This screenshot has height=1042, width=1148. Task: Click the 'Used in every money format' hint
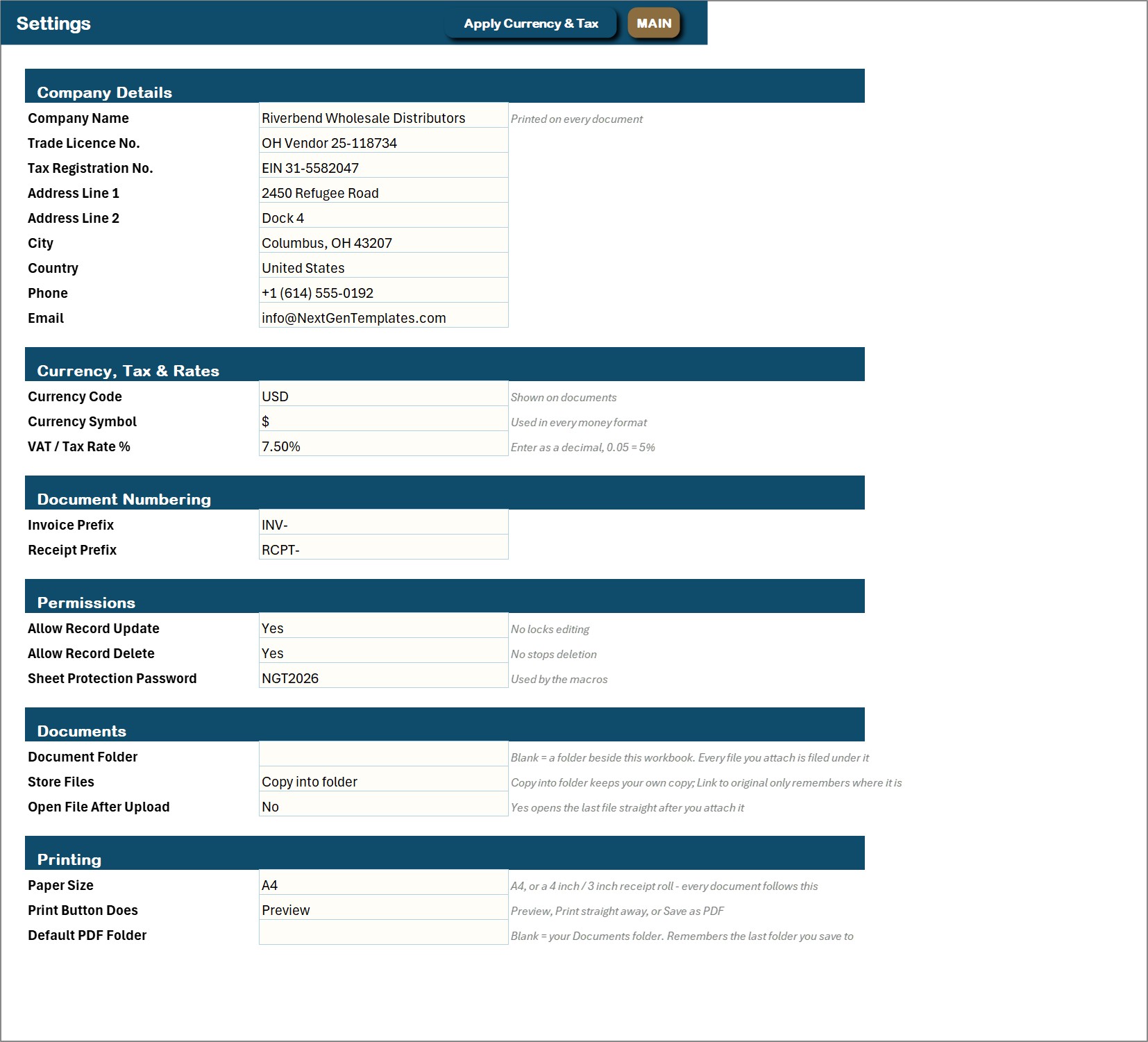pos(579,423)
